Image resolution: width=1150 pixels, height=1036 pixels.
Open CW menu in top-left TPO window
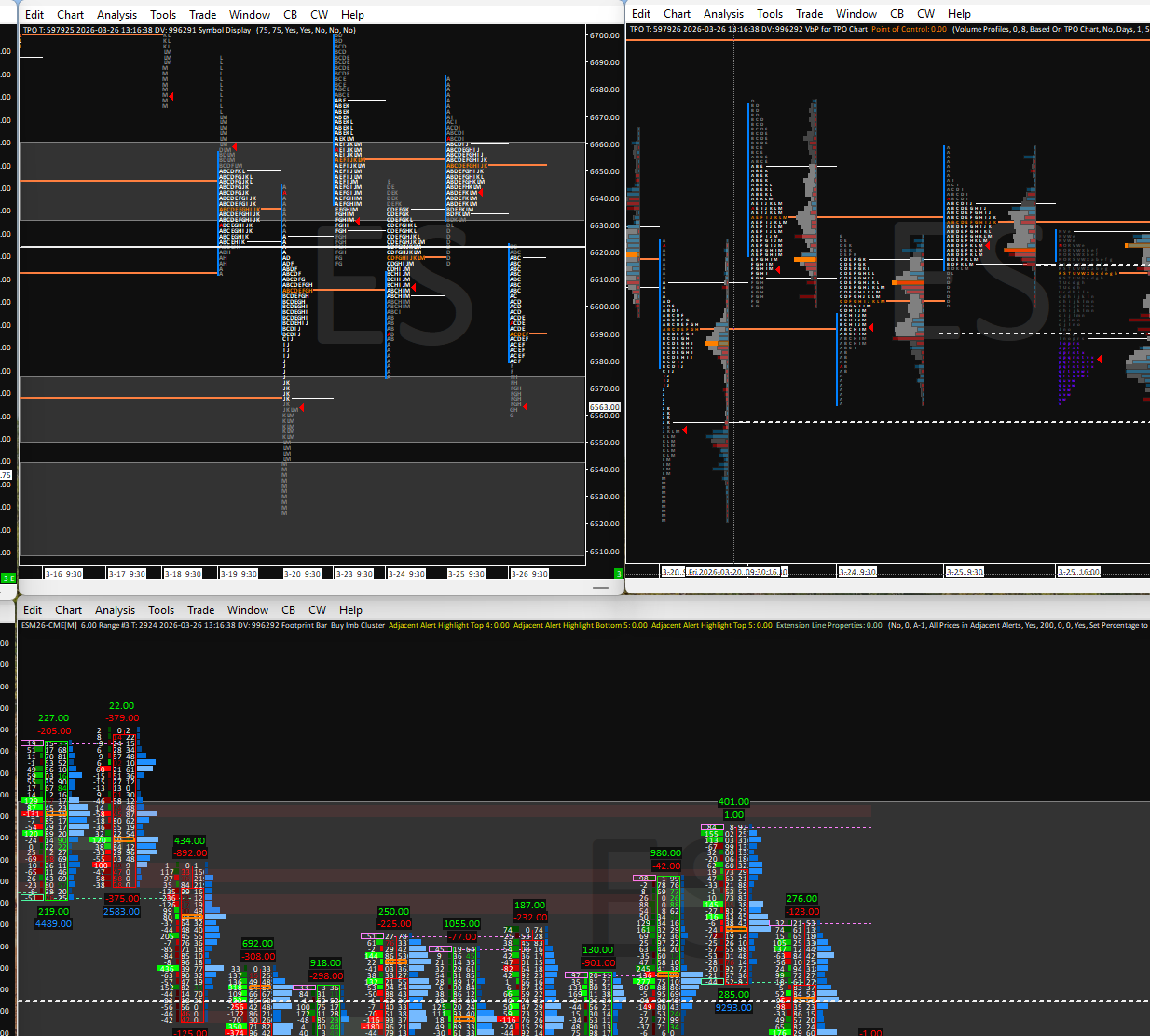click(x=320, y=14)
